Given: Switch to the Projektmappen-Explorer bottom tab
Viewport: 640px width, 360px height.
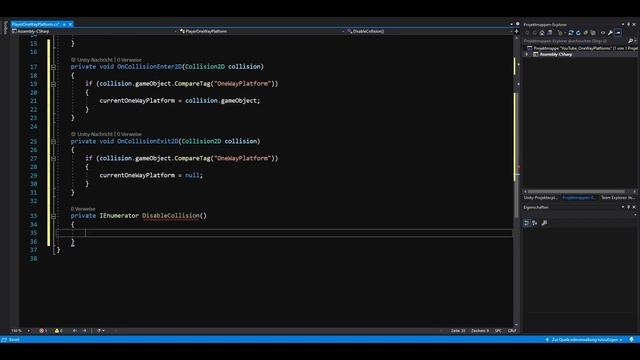Looking at the screenshot, I should click(x=579, y=198).
